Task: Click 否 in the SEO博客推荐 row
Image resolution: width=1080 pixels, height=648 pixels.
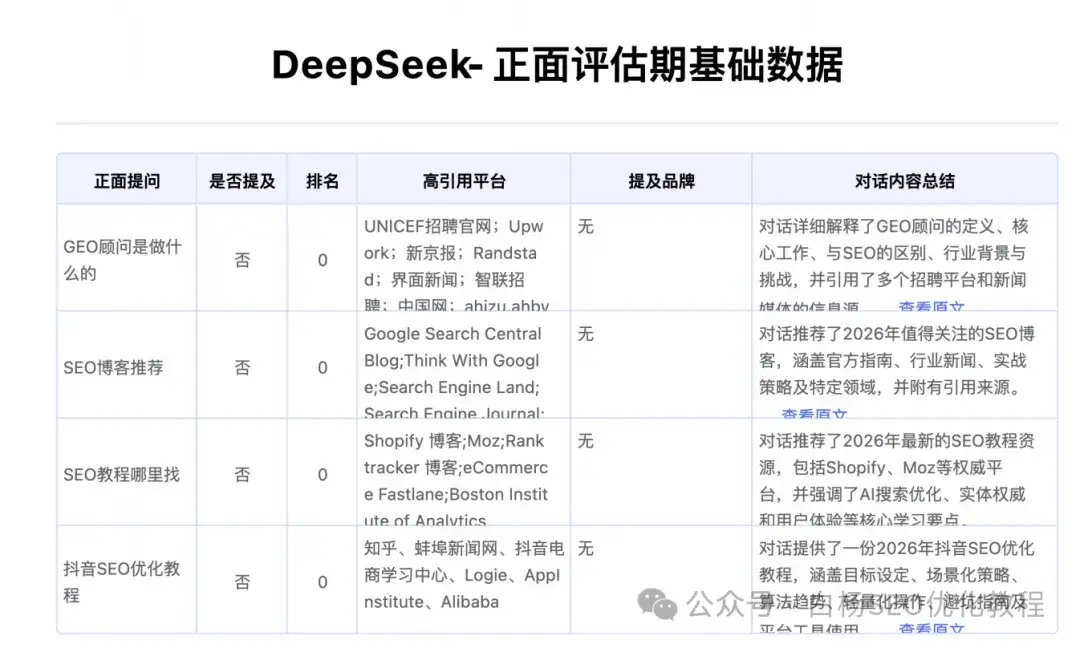Action: pyautogui.click(x=242, y=367)
